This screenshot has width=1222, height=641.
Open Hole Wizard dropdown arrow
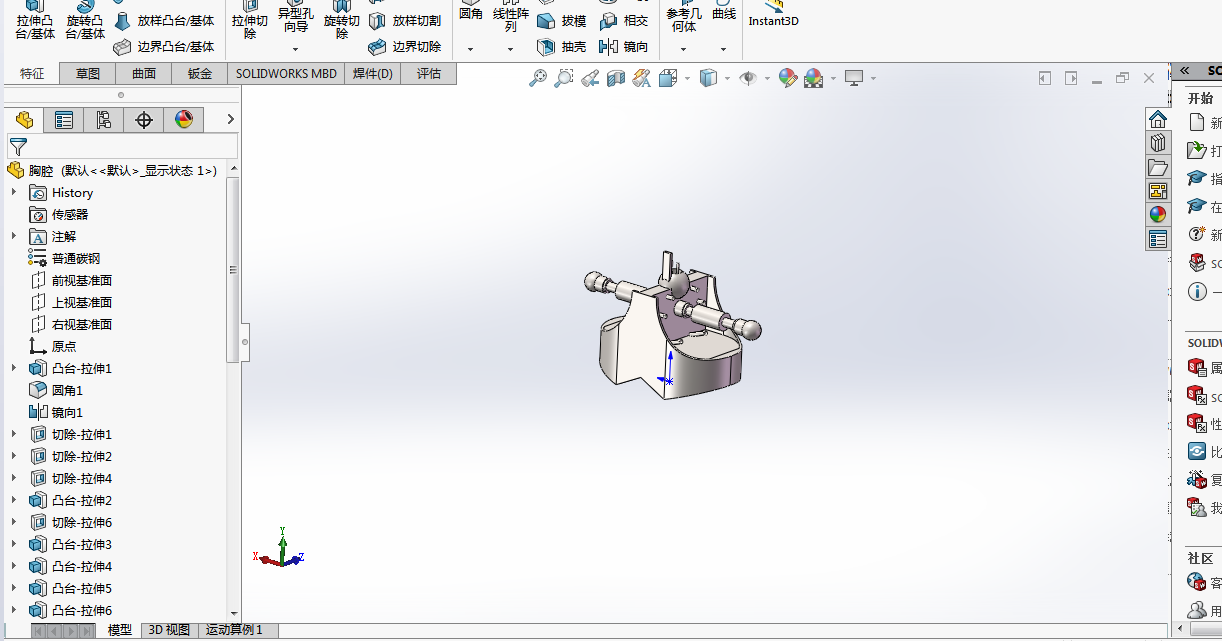point(296,48)
